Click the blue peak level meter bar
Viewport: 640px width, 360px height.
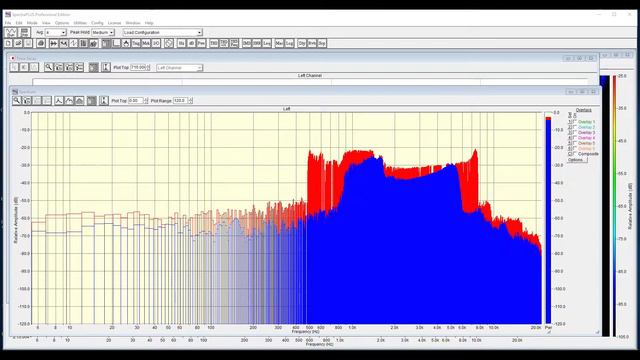pos(548,221)
